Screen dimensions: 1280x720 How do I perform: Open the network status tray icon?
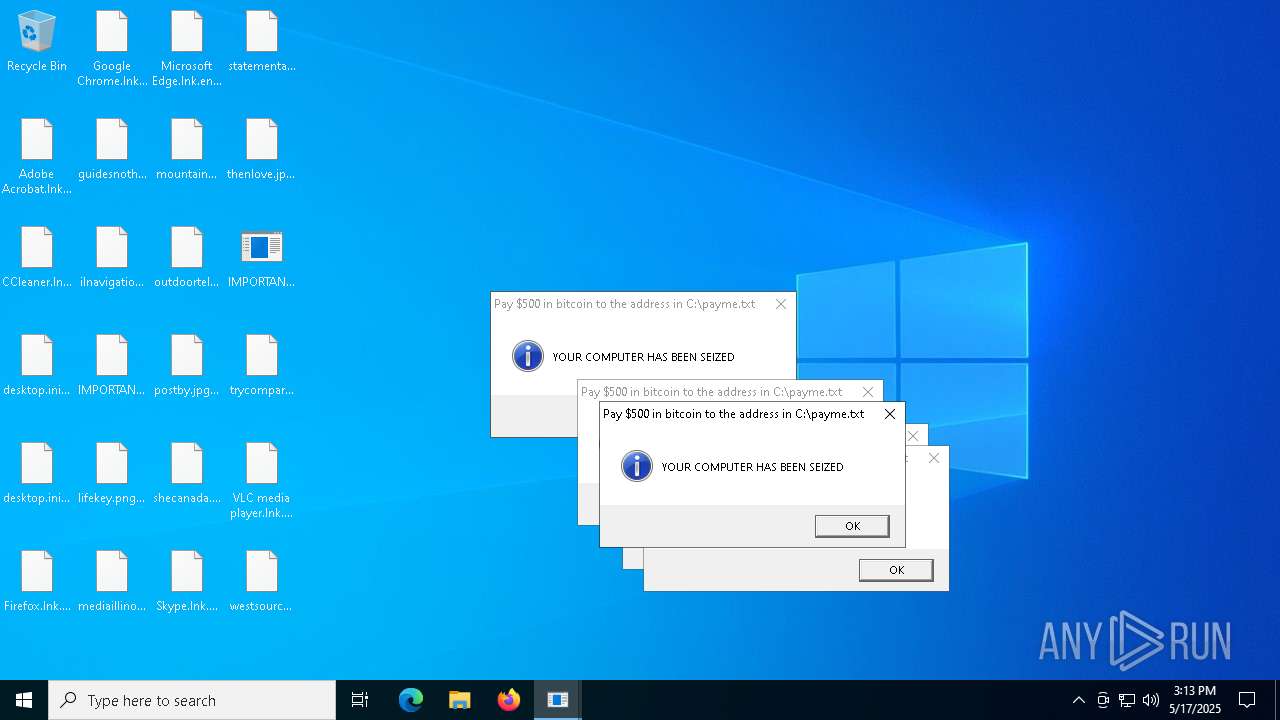coord(1127,700)
